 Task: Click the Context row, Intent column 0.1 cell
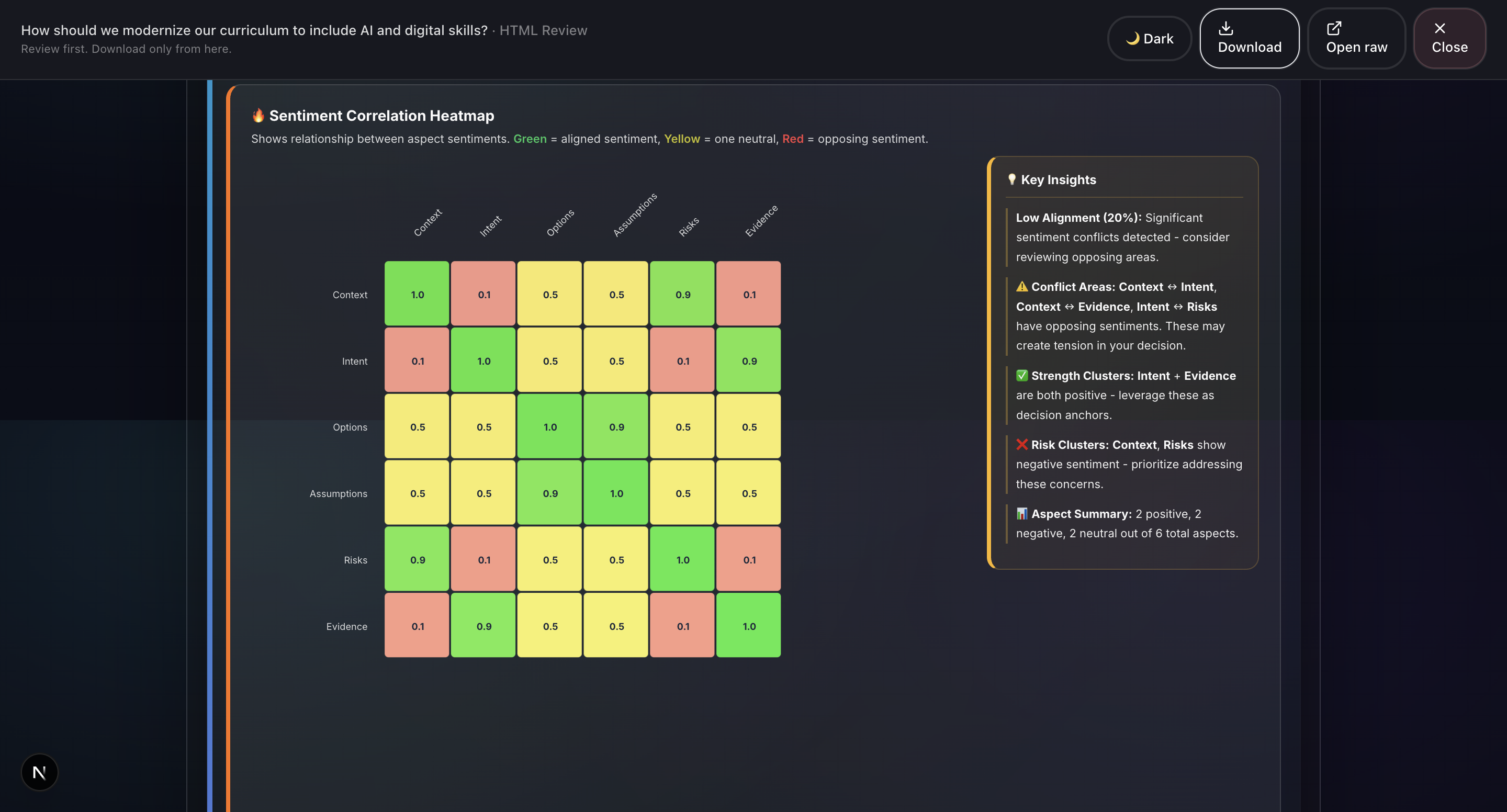coord(483,294)
